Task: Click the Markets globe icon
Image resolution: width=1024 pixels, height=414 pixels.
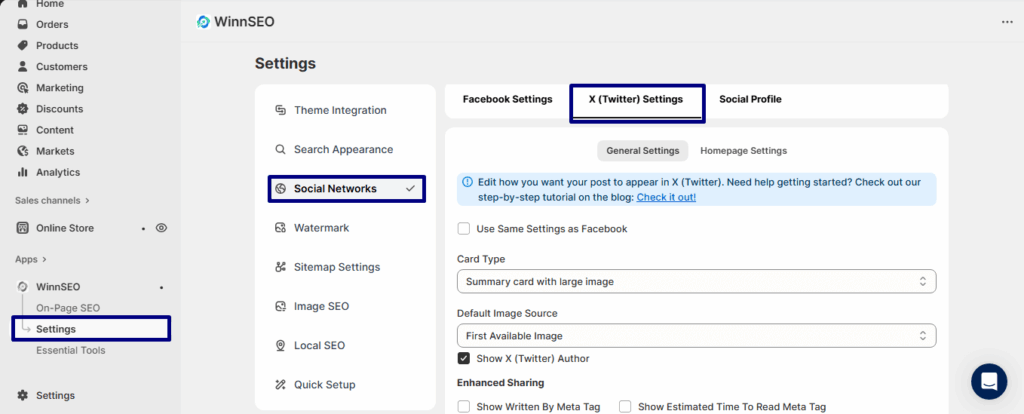Action: (x=23, y=151)
